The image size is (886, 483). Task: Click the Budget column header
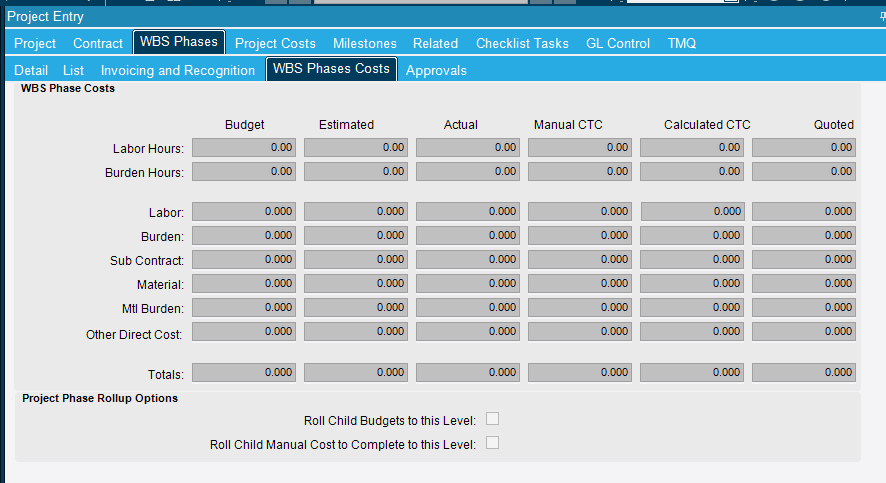tap(245, 125)
